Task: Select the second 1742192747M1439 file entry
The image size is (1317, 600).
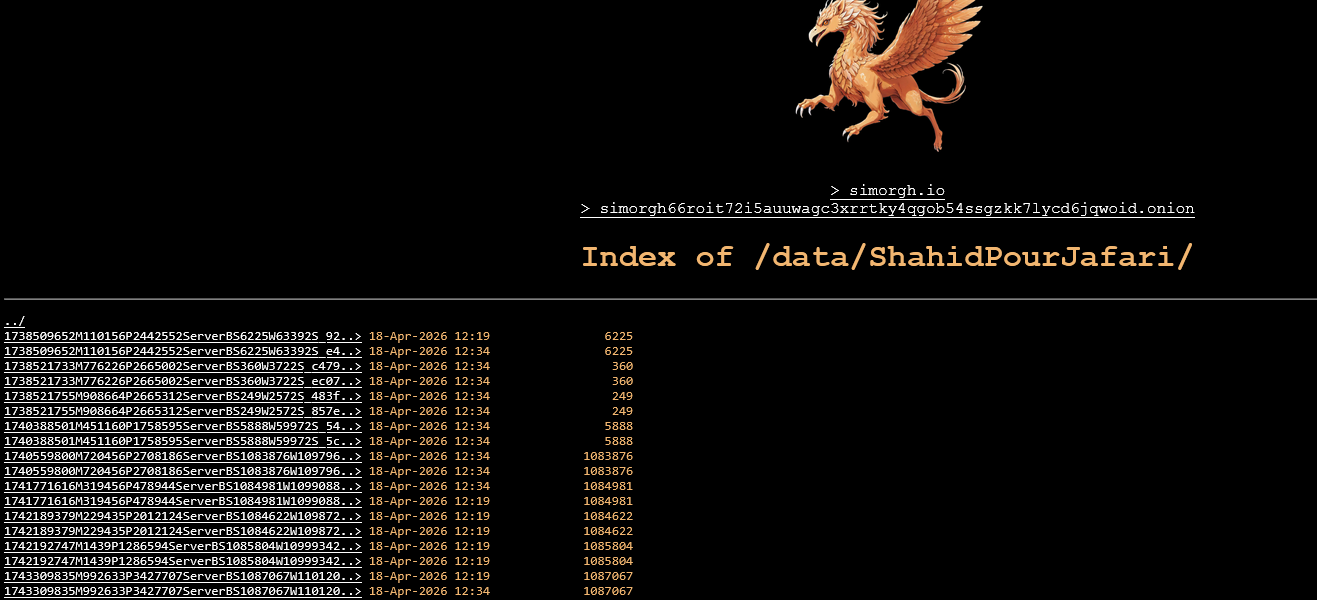Action: pyautogui.click(x=182, y=562)
